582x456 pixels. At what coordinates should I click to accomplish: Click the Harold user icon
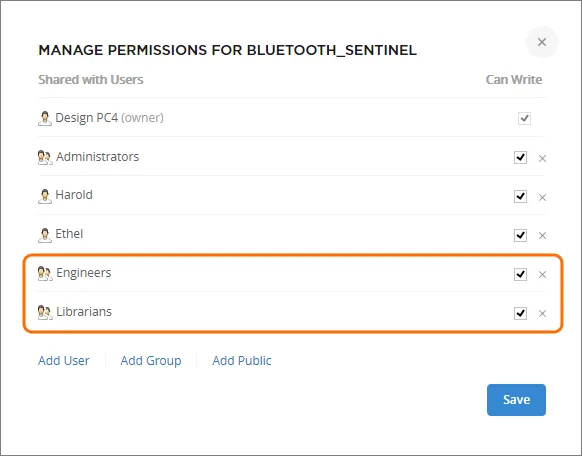click(45, 196)
